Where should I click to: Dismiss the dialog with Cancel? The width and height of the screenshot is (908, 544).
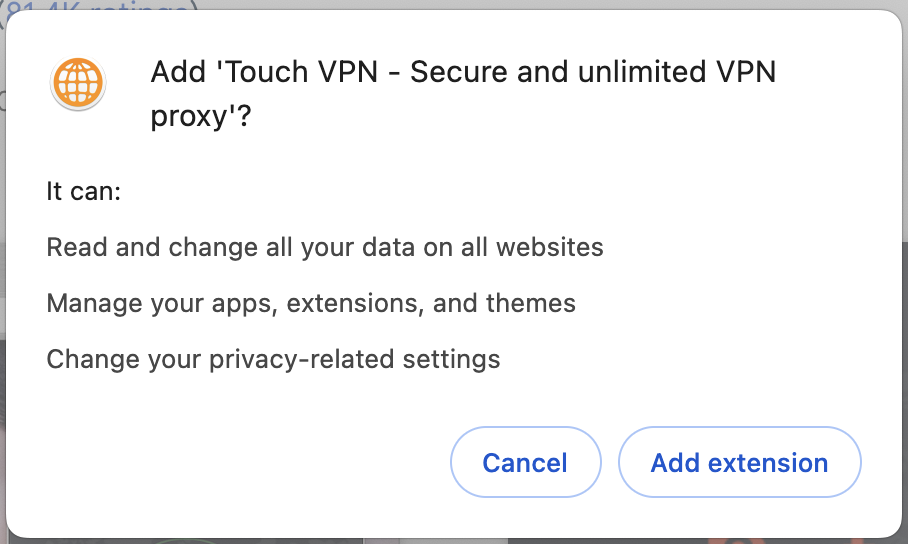click(525, 462)
